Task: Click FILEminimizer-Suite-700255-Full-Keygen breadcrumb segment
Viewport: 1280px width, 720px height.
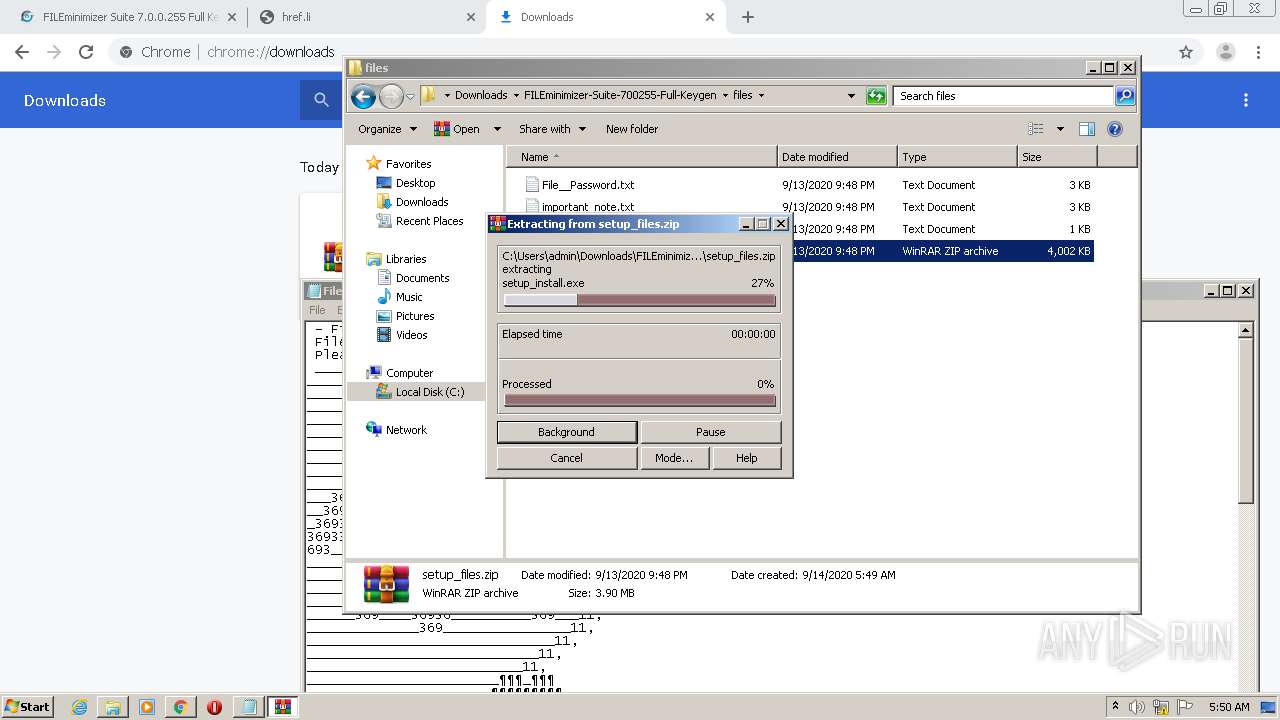Action: click(x=620, y=96)
